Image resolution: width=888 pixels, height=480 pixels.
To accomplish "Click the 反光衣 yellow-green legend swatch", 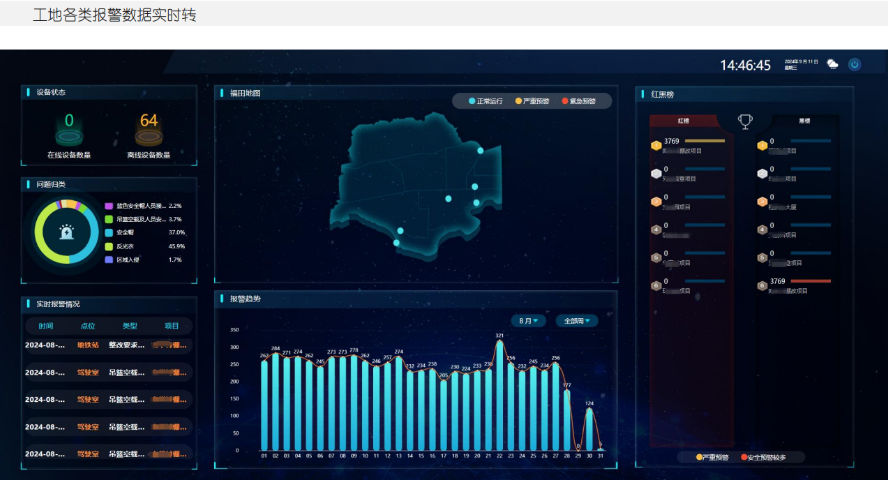I will coord(108,246).
